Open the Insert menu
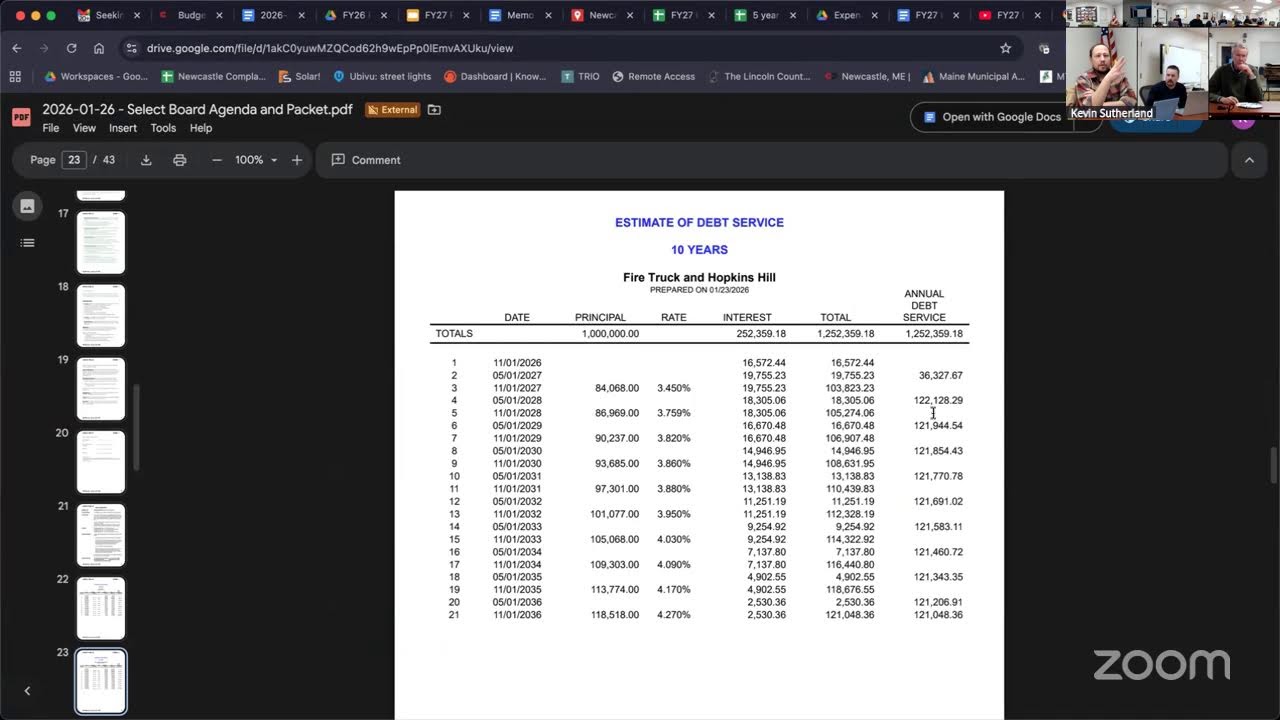1280x720 pixels. click(123, 128)
